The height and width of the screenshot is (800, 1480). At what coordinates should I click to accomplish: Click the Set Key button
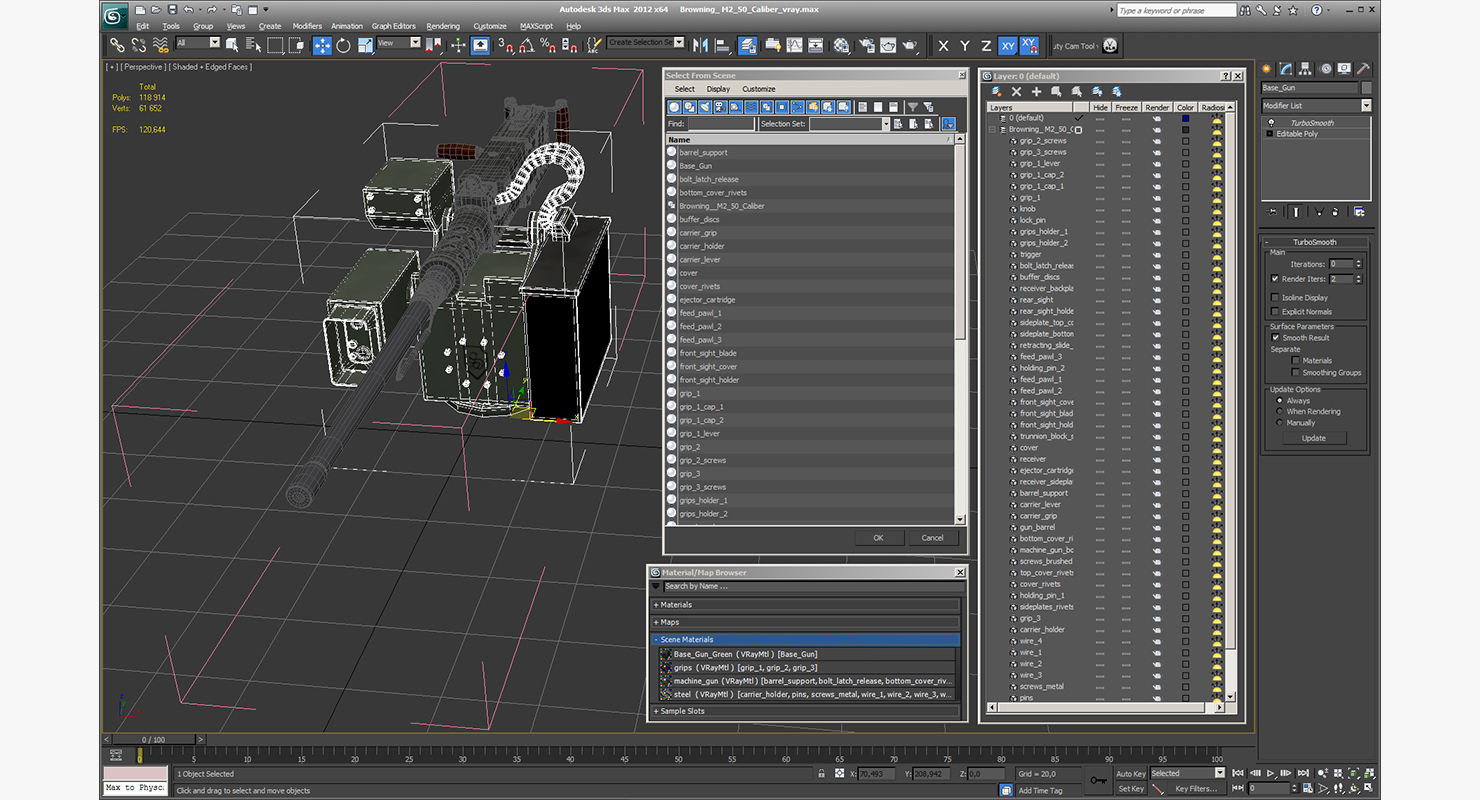click(x=1130, y=788)
